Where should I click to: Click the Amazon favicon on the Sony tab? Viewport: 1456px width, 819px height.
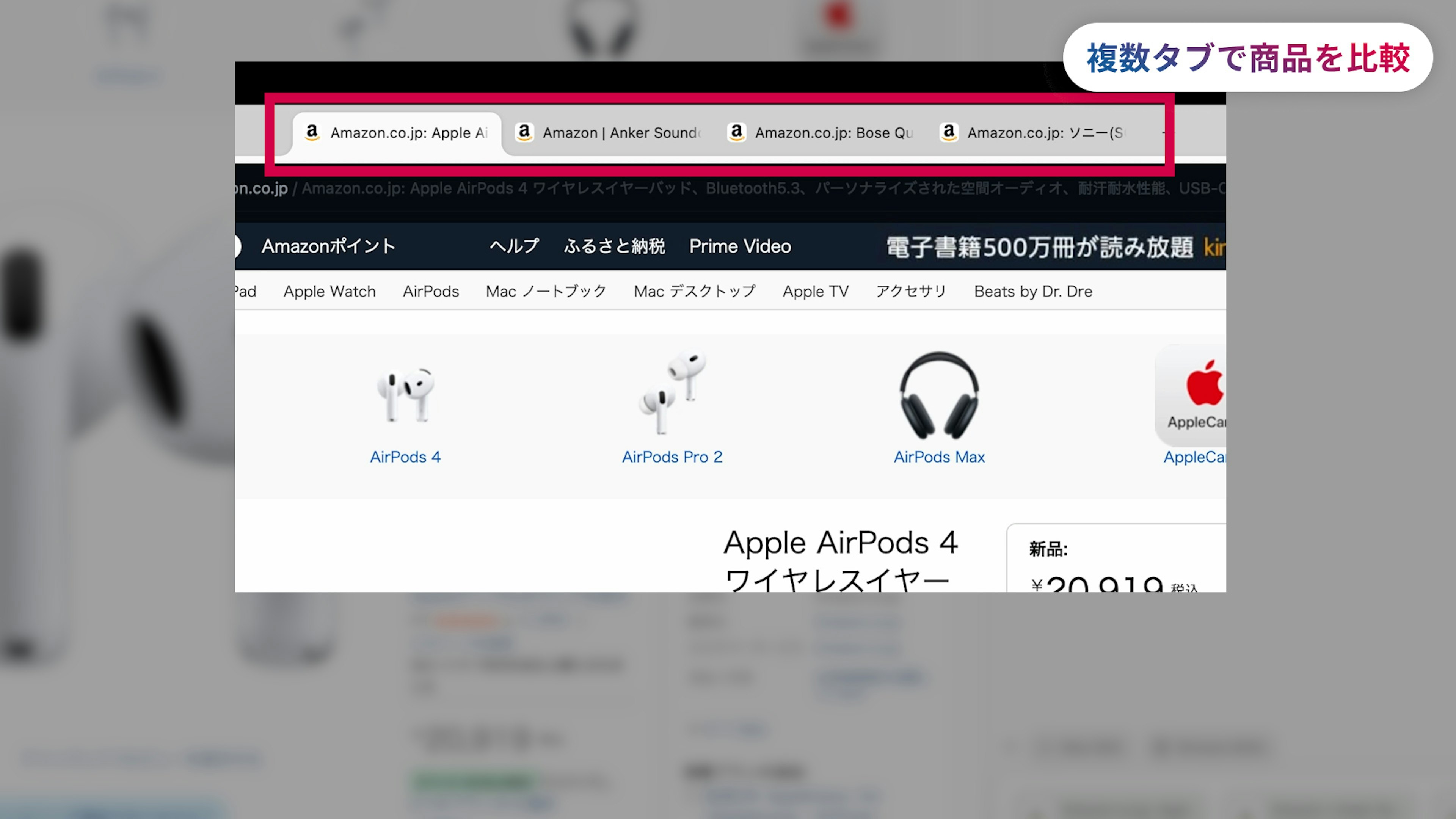[x=948, y=132]
